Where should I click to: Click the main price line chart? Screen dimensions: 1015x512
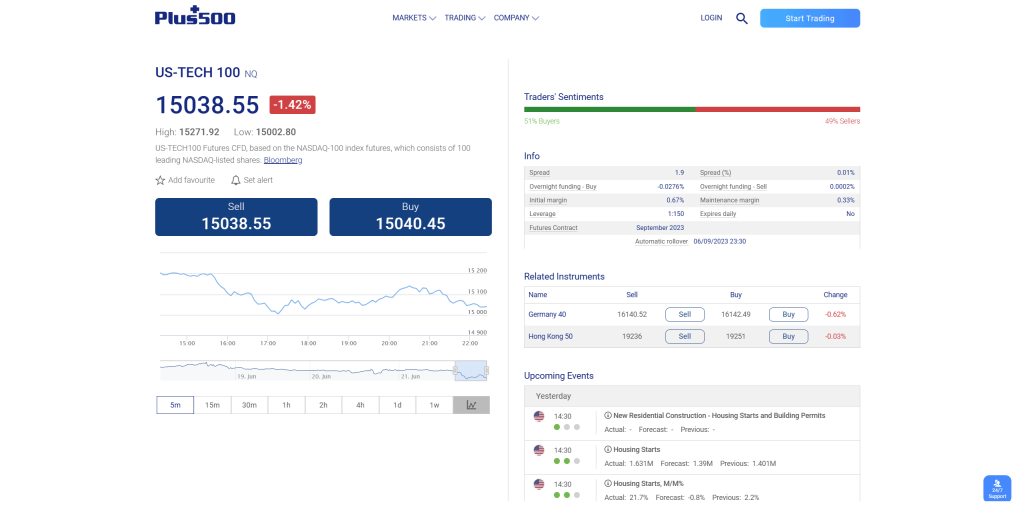click(x=323, y=295)
